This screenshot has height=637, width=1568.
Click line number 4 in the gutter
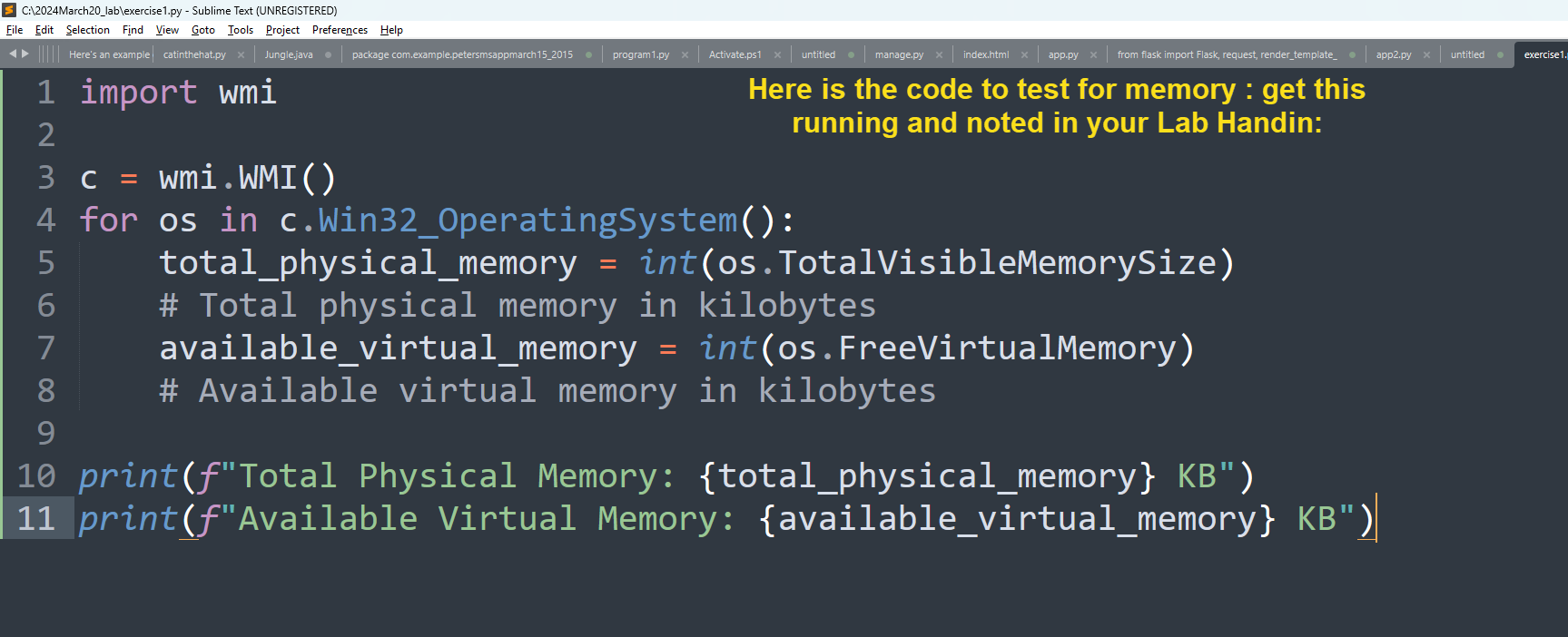(x=46, y=220)
